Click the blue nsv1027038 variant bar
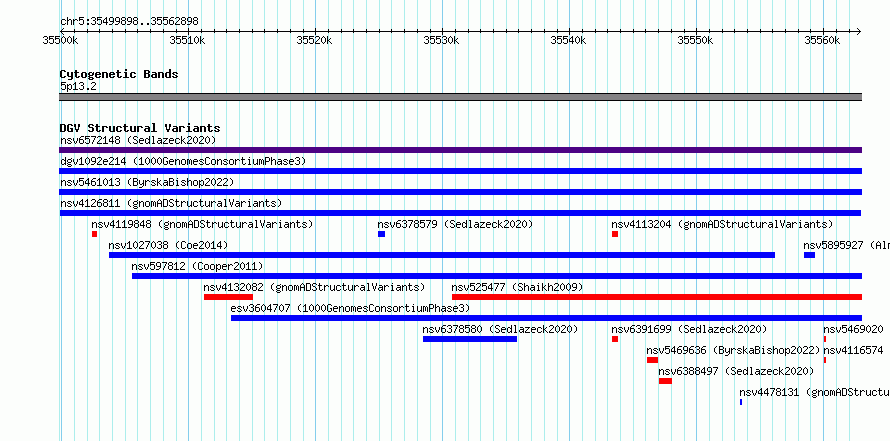Screen dimensions: 890x441 (442, 255)
